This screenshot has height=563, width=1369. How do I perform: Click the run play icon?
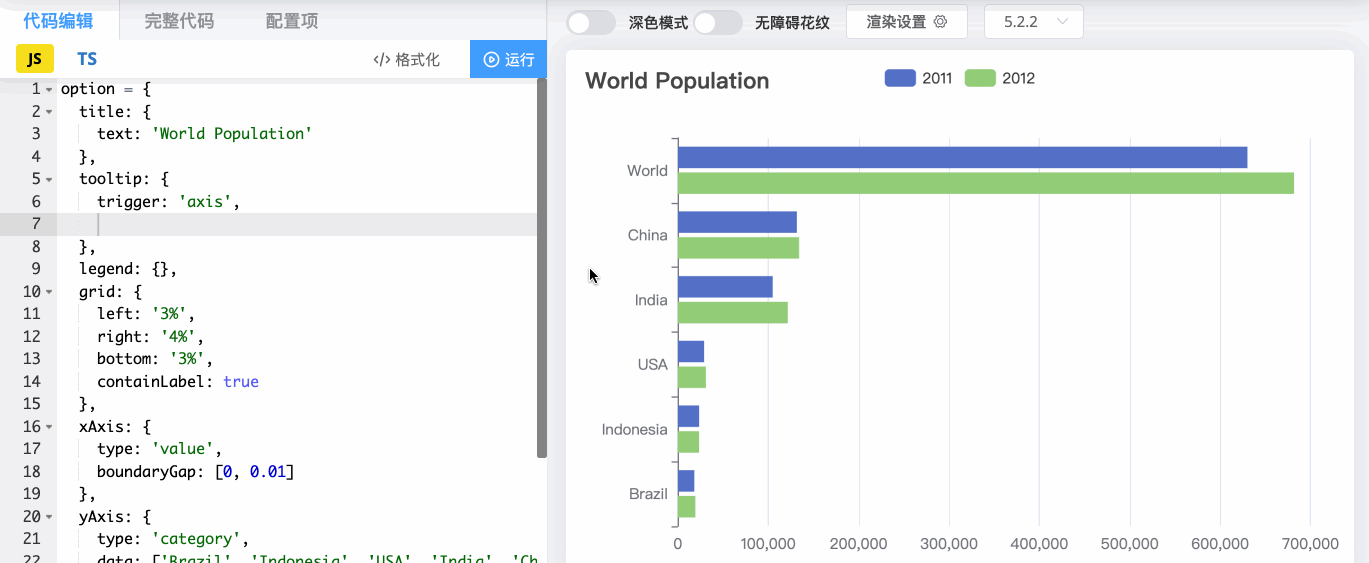(x=491, y=60)
